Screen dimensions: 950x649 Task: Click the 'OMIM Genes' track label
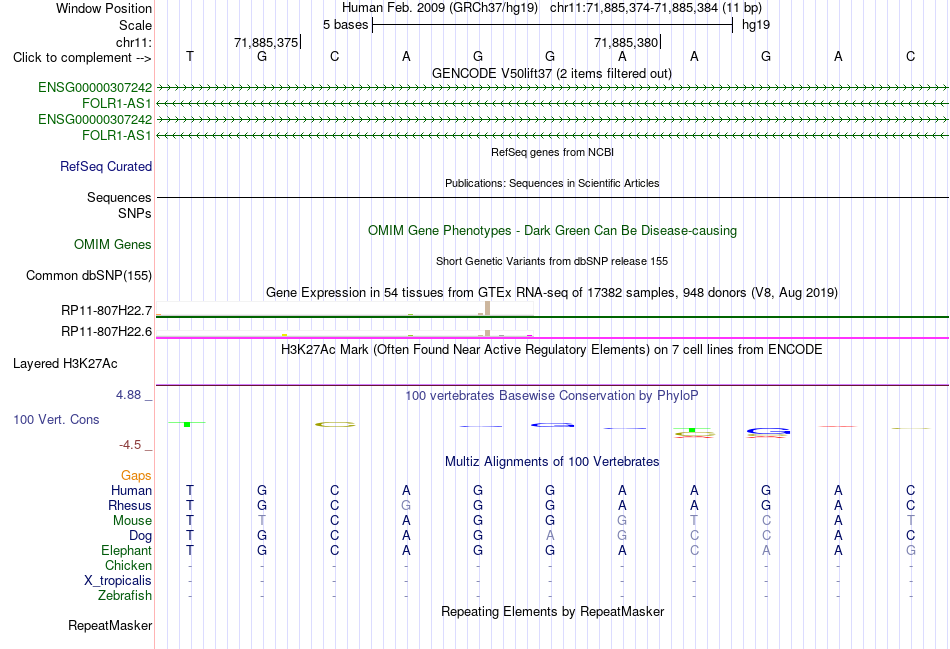[112, 244]
